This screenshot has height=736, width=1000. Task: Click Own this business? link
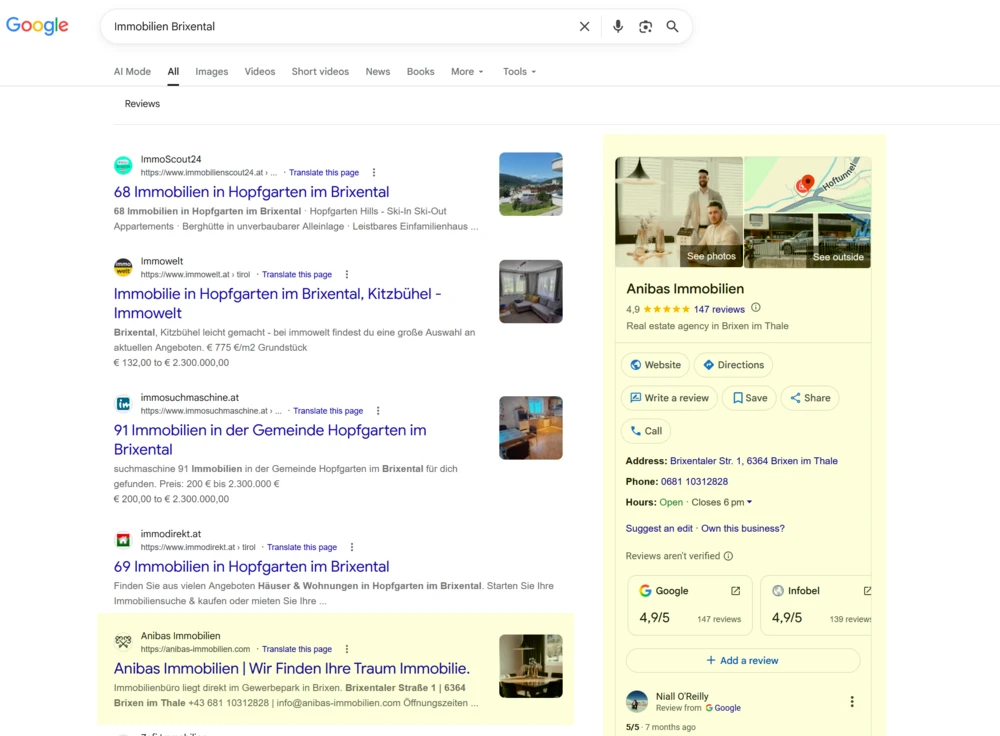[743, 529]
